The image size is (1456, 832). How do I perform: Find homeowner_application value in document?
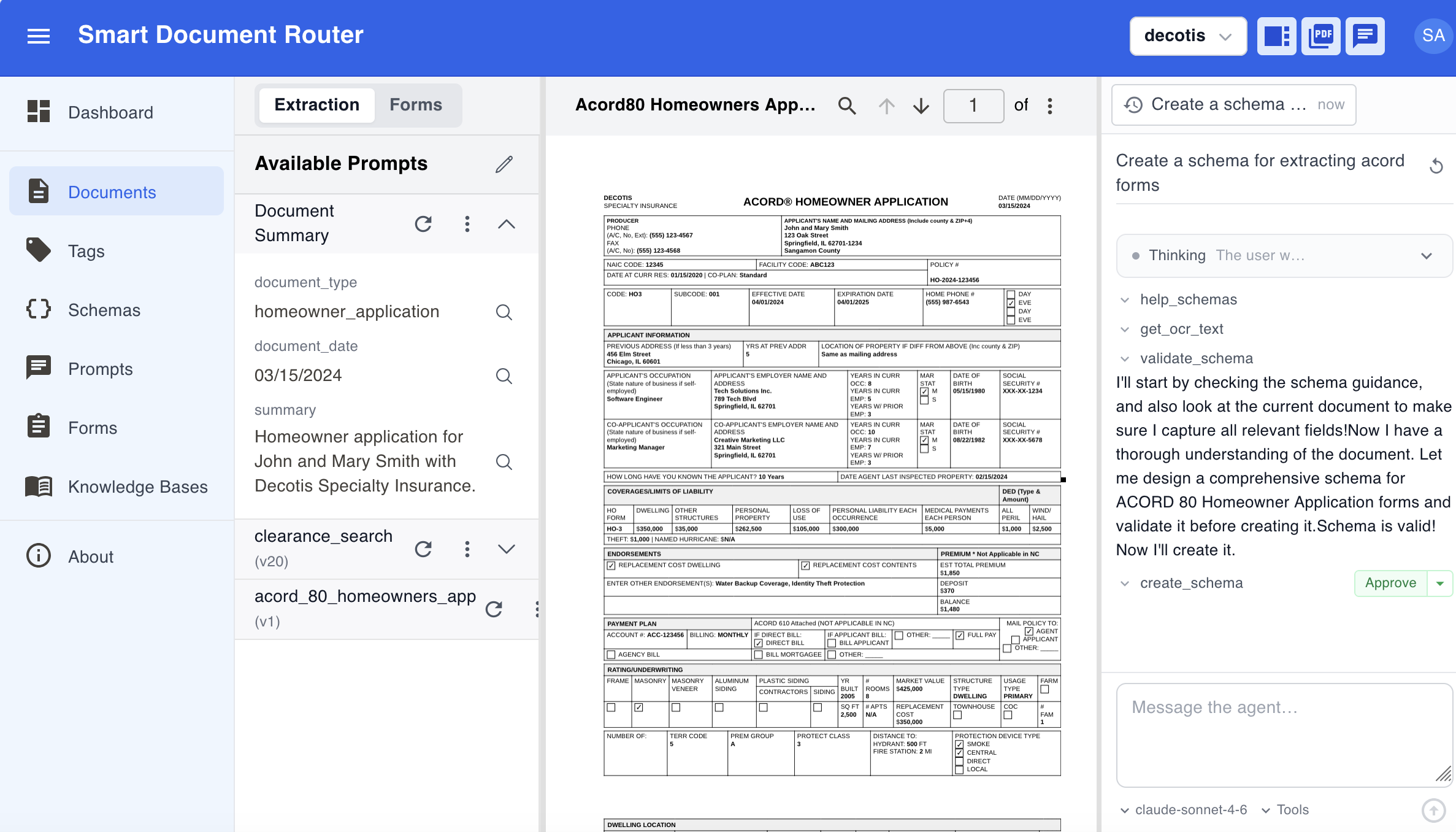[x=504, y=312]
